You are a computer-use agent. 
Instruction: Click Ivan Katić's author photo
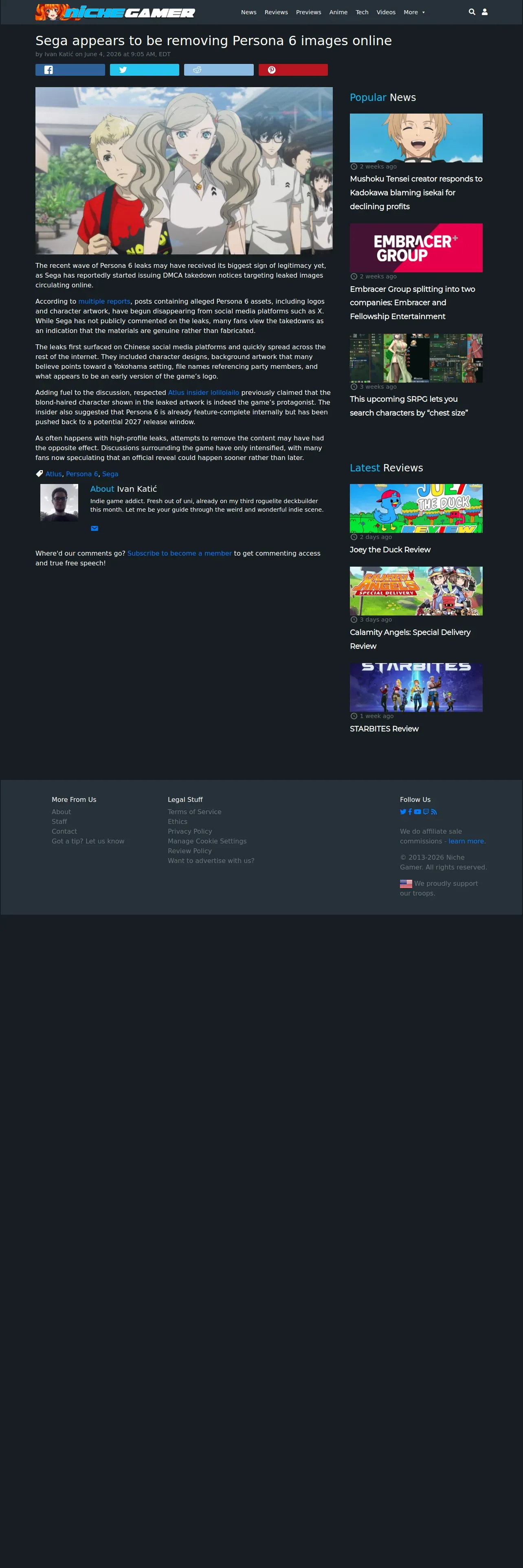click(x=59, y=503)
